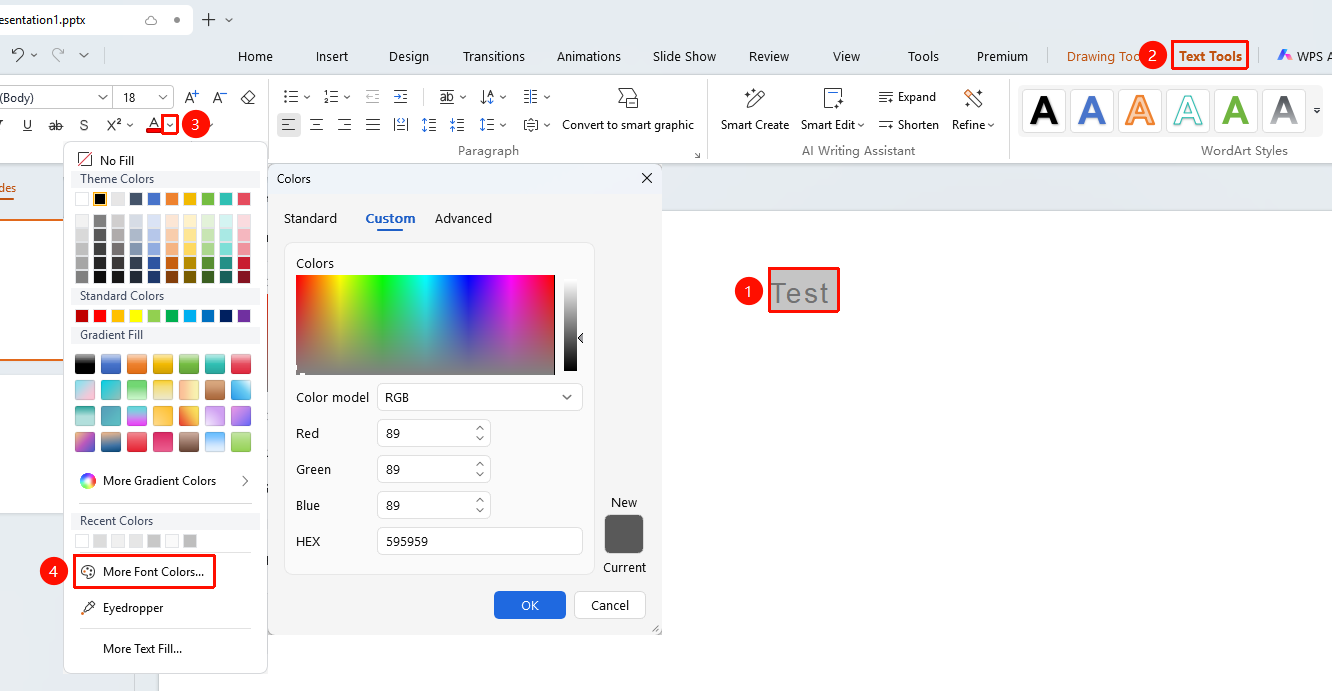Click the Expand text button

[x=907, y=97]
